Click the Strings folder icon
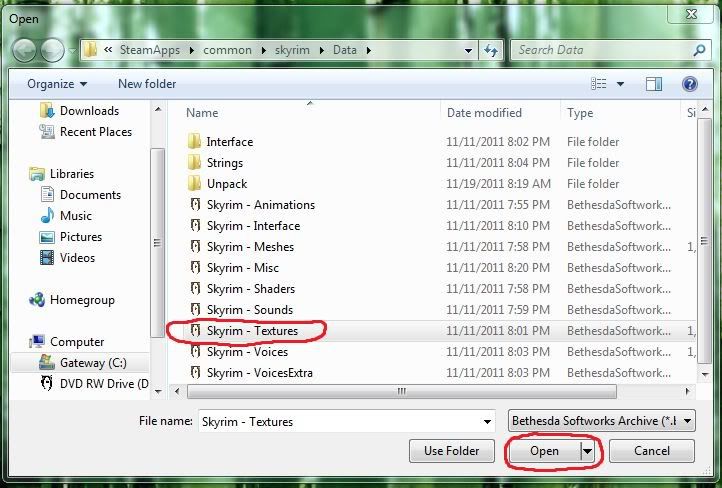Image resolution: width=722 pixels, height=488 pixels. click(194, 163)
